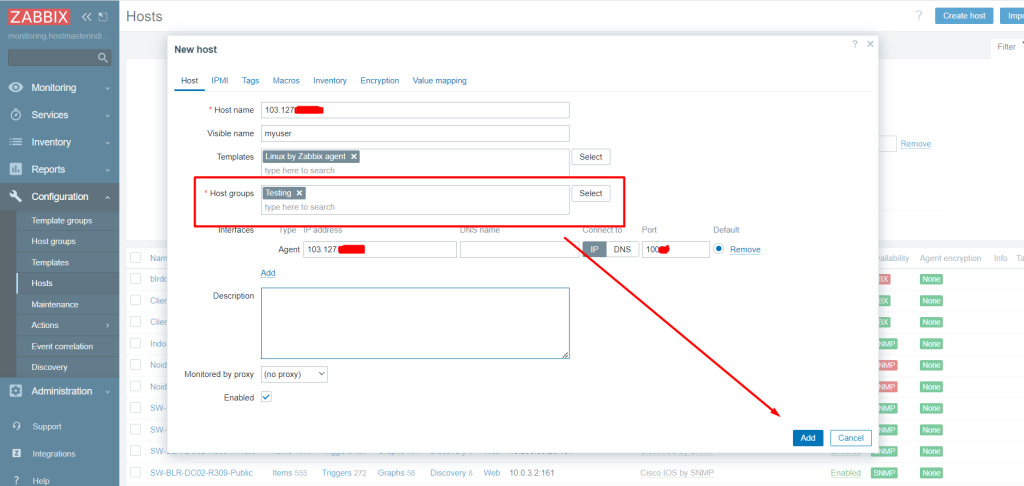Image resolution: width=1024 pixels, height=486 pixels.
Task: Collapse the Configuration menu chevron
Action: pyautogui.click(x=107, y=197)
